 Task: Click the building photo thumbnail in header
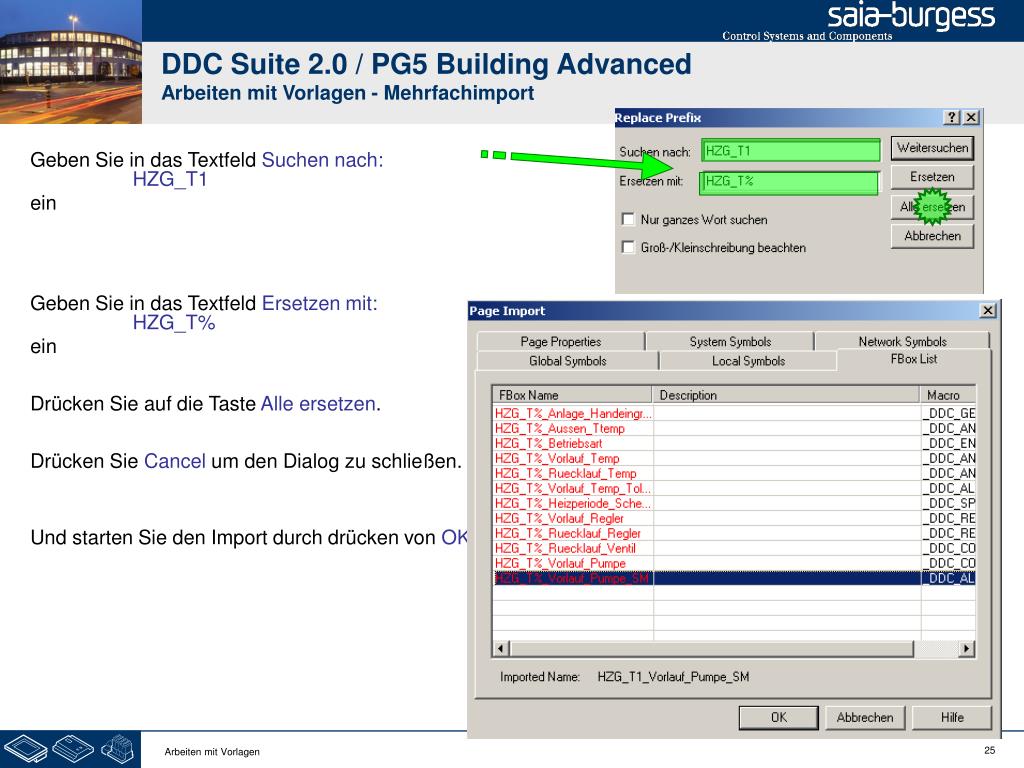71,62
